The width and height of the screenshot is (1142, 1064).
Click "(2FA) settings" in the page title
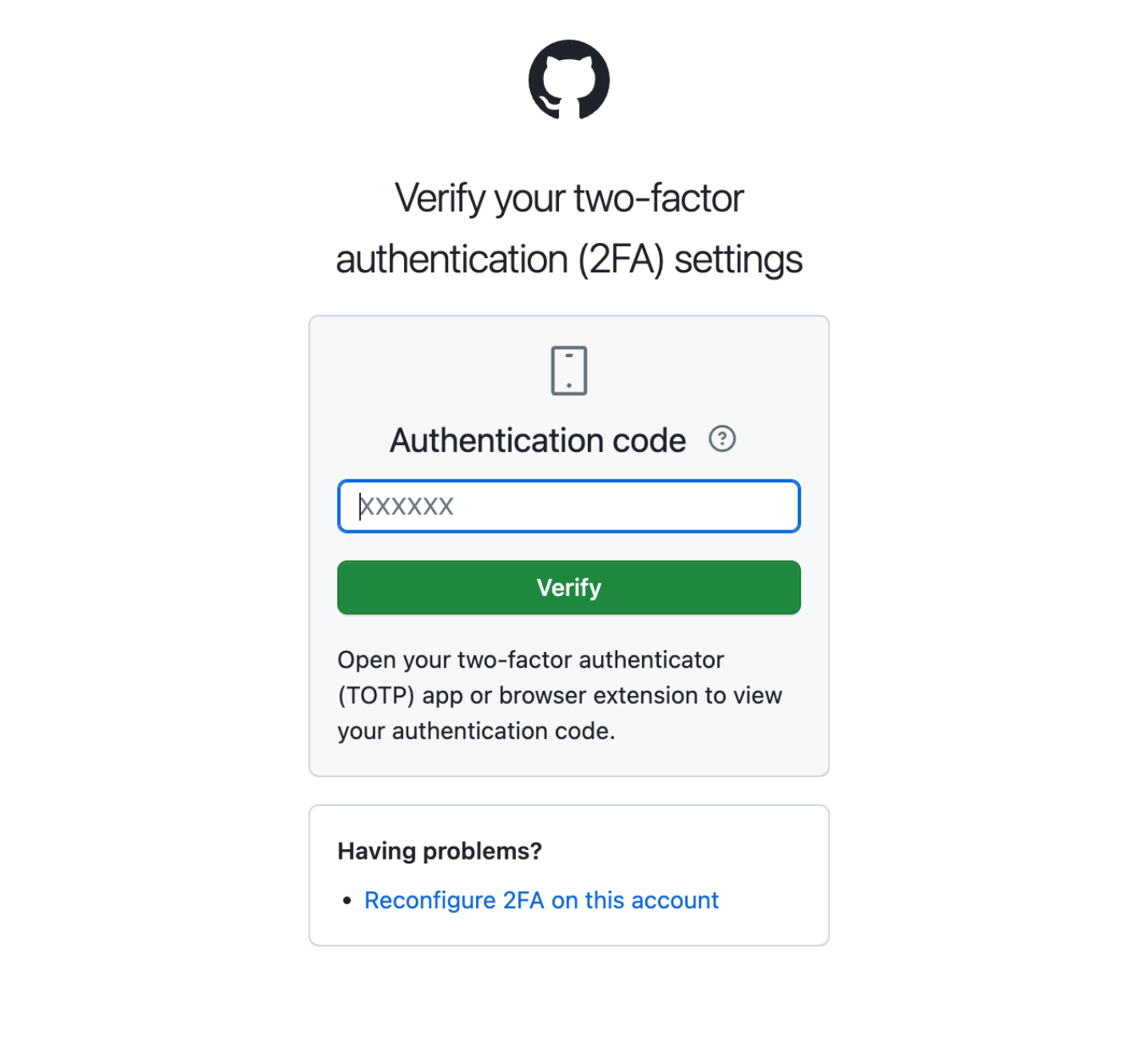click(690, 260)
